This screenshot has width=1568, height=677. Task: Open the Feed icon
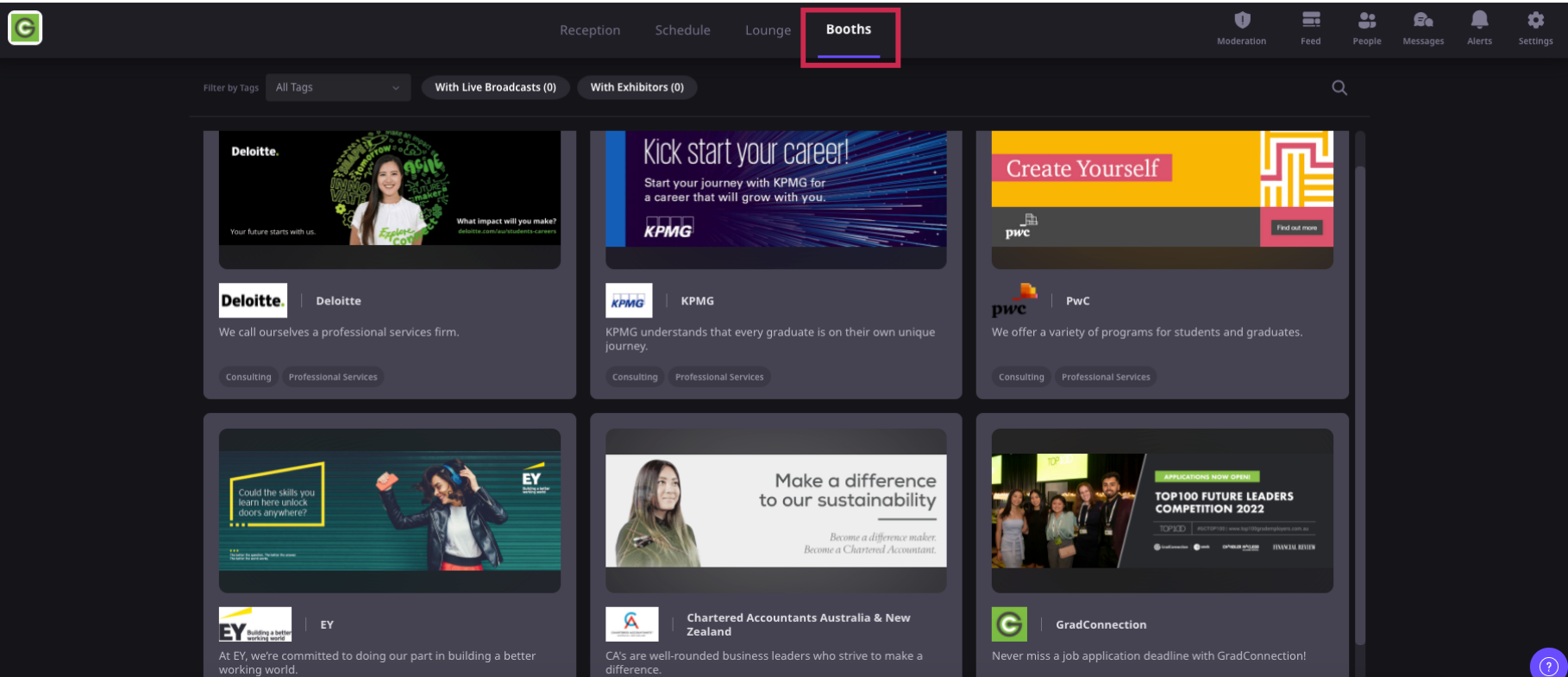1311,21
